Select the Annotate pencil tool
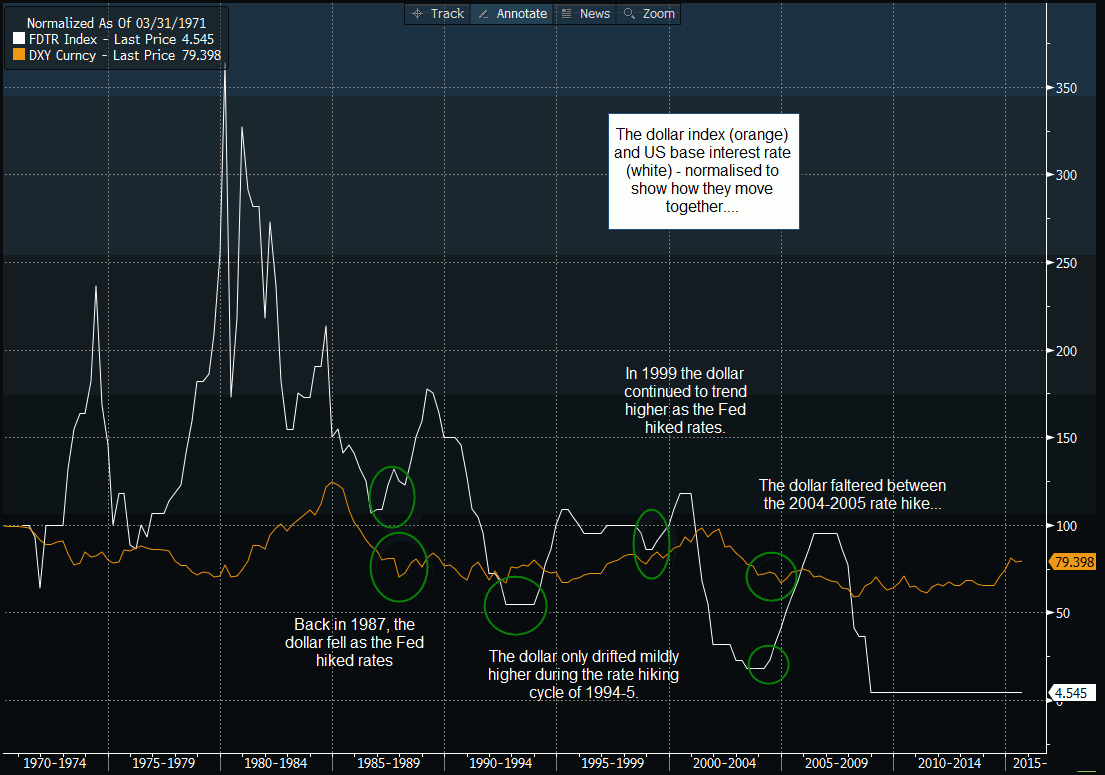The width and height of the screenshot is (1105, 775). (x=512, y=13)
